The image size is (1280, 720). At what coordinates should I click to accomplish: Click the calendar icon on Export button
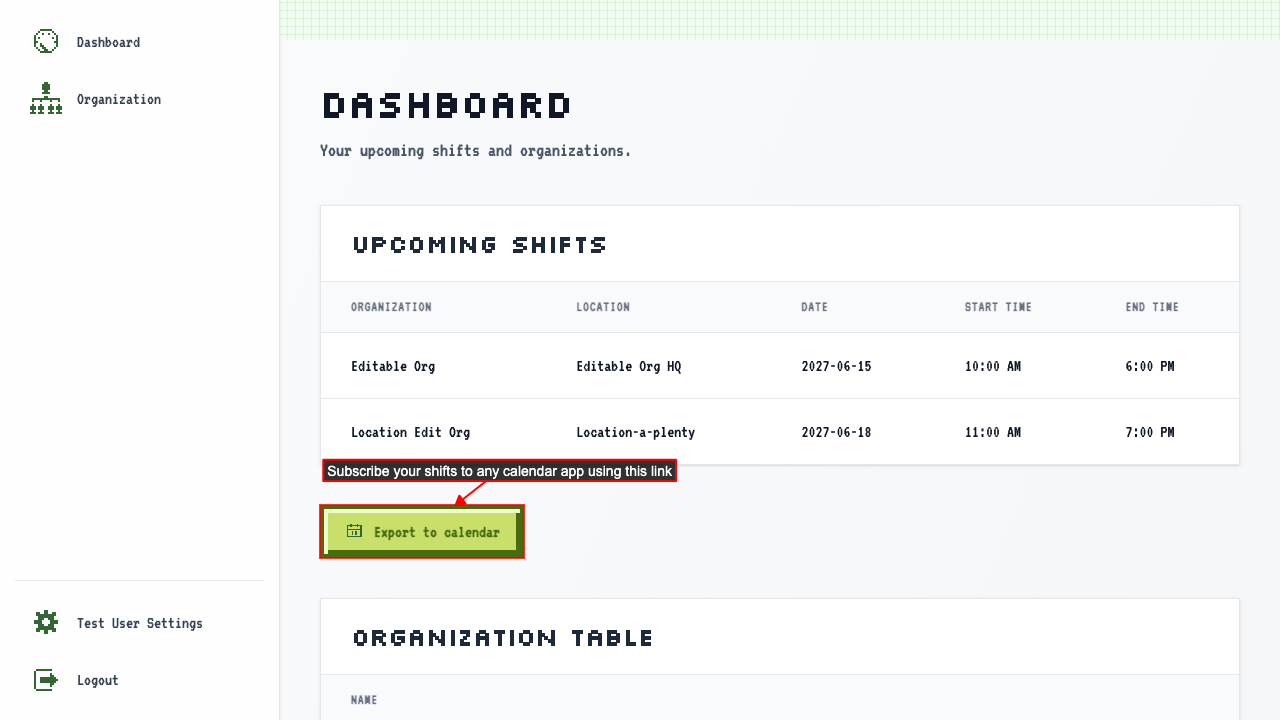[354, 531]
